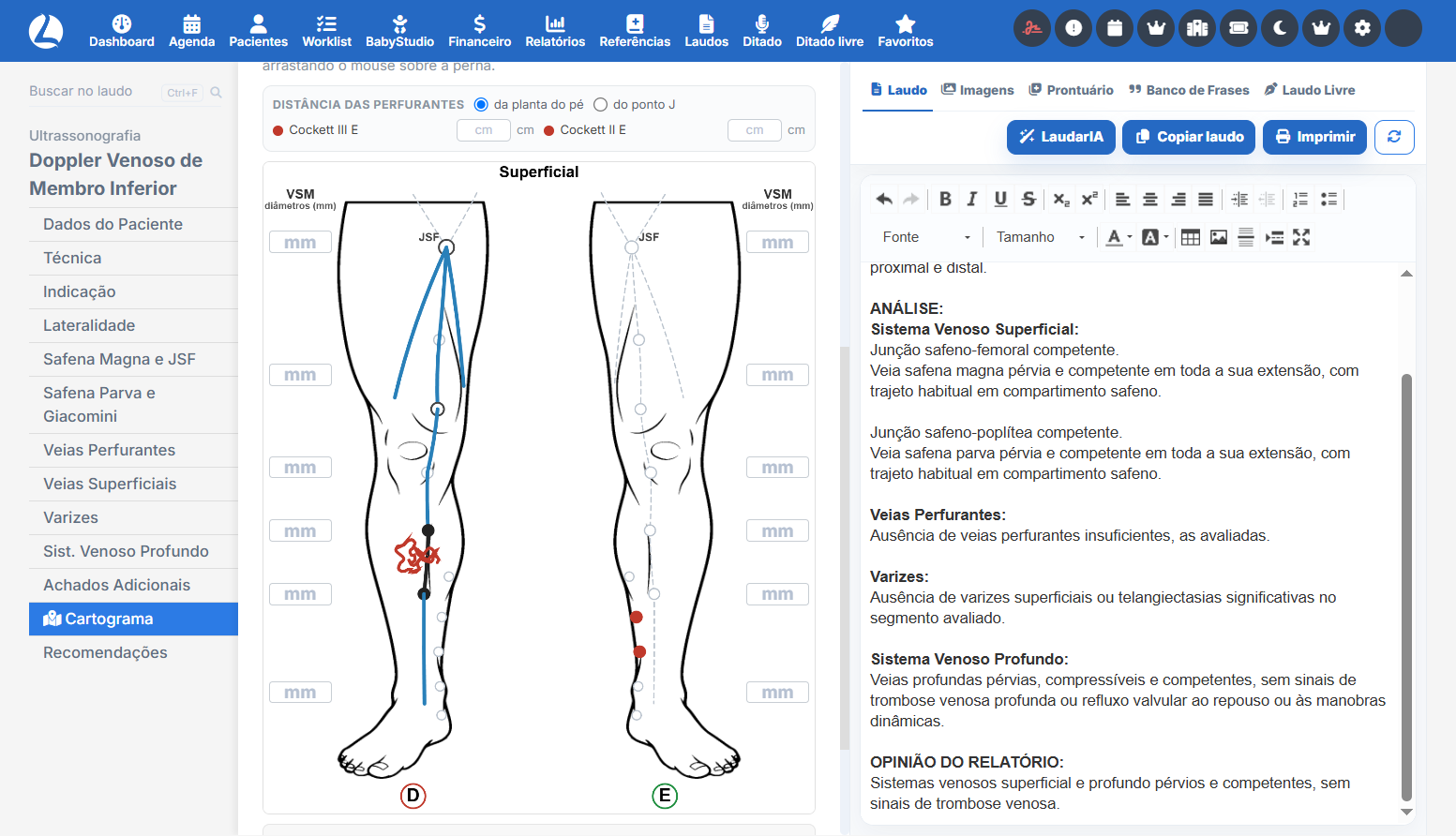Open BabyStudio
The height and width of the screenshot is (836, 1456).
point(399,31)
